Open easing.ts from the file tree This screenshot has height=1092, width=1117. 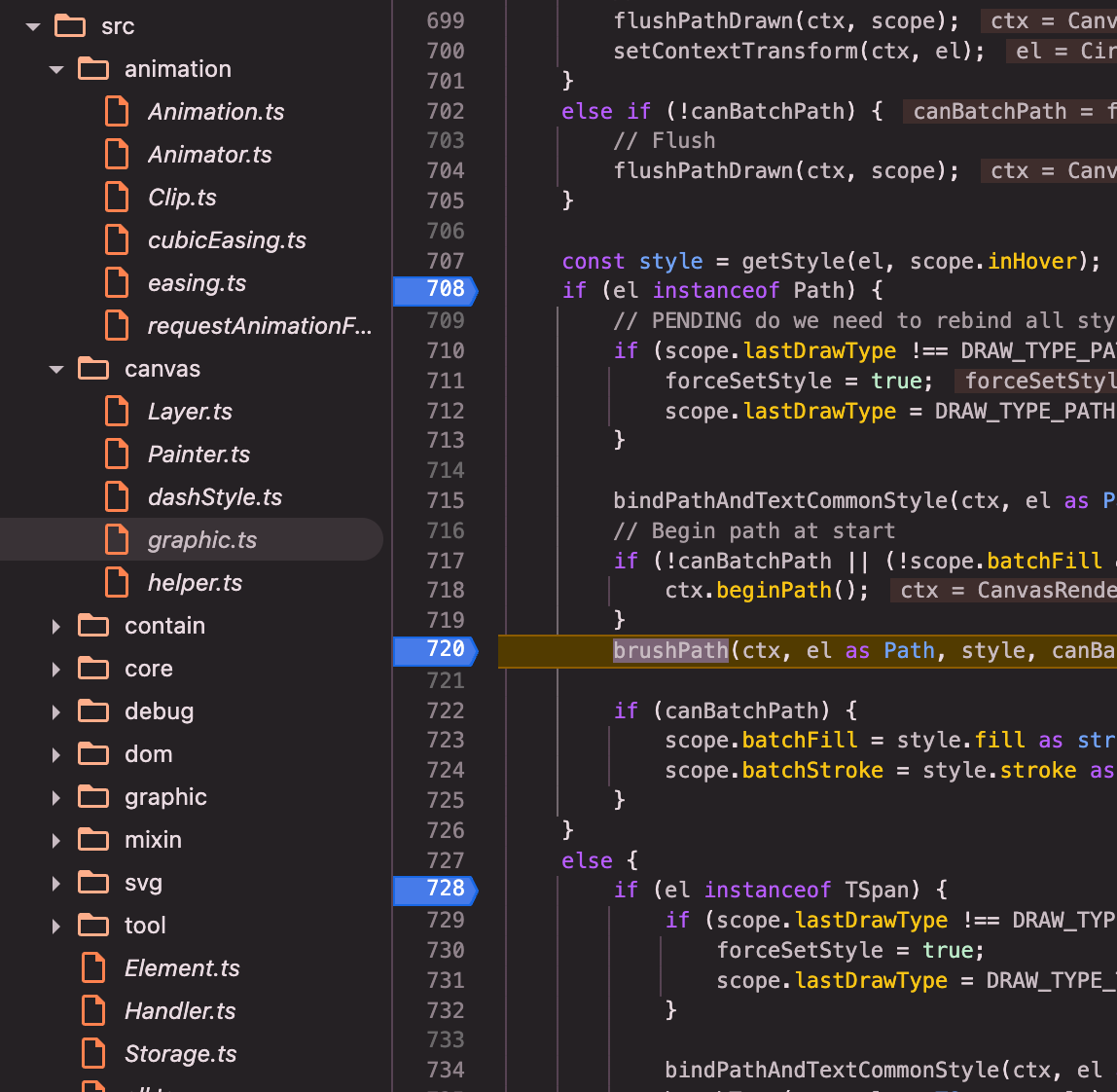[197, 283]
